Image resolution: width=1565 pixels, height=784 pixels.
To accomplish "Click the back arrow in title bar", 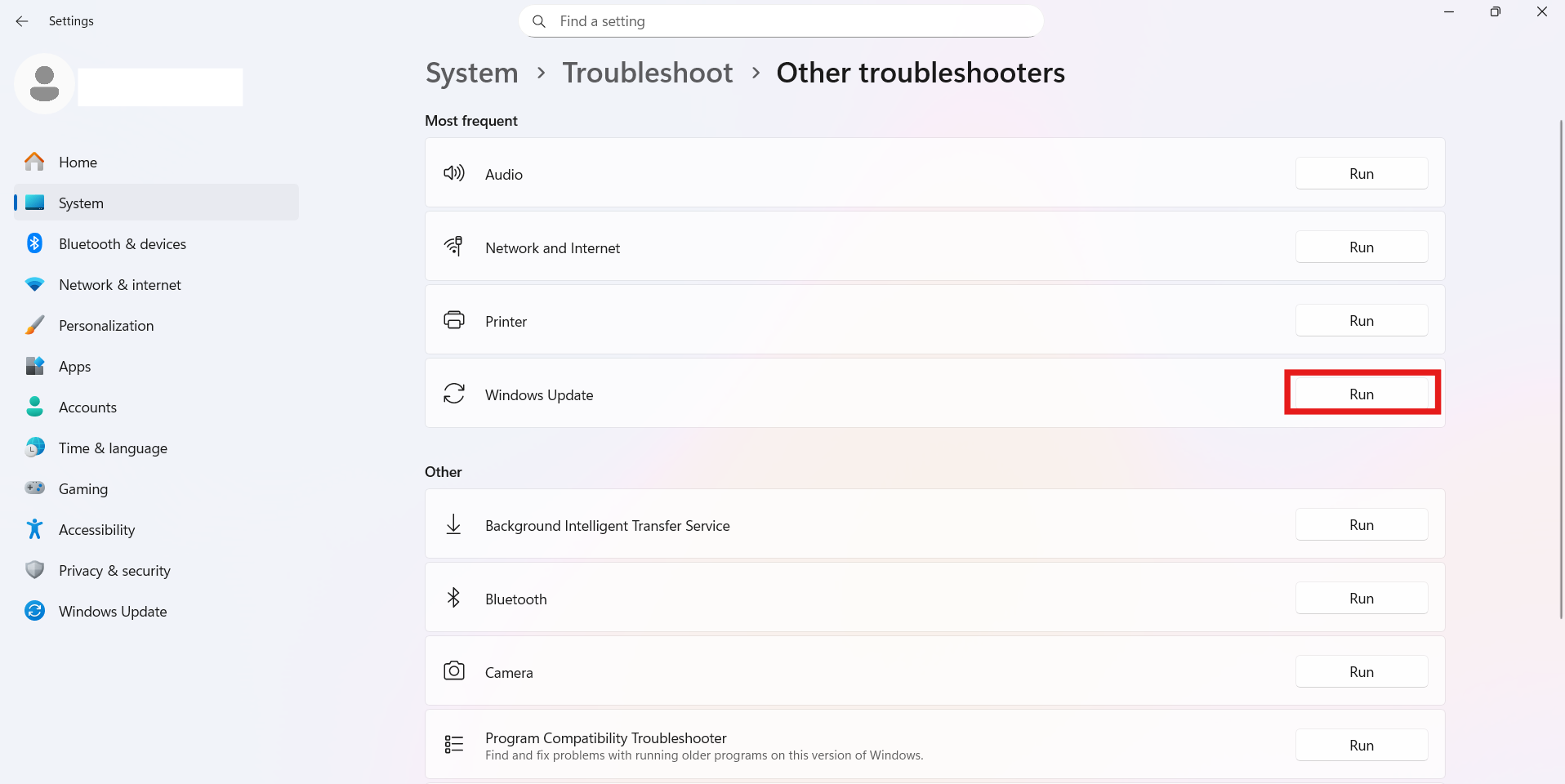I will coord(22,21).
